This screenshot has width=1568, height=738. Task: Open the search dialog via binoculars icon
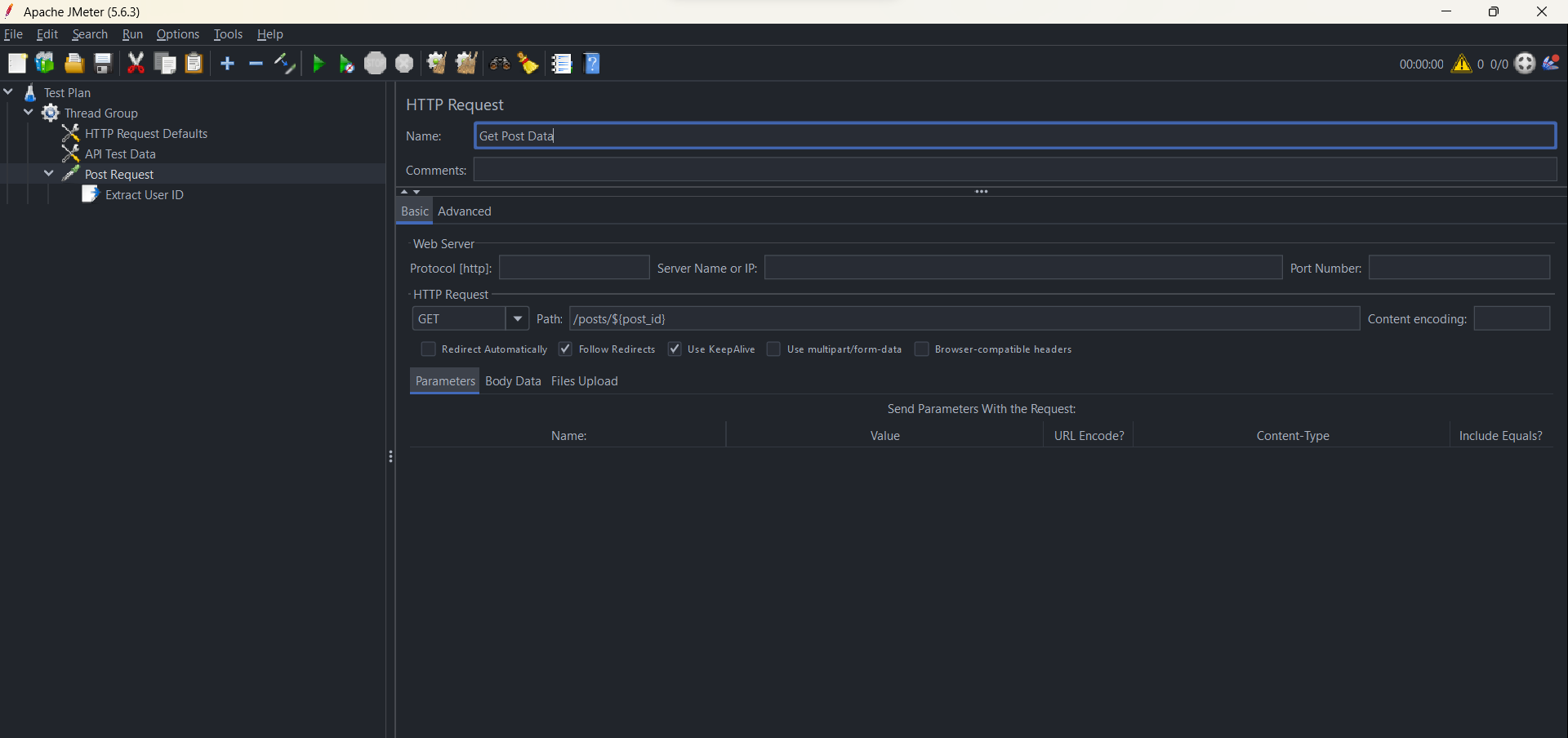pyautogui.click(x=499, y=63)
